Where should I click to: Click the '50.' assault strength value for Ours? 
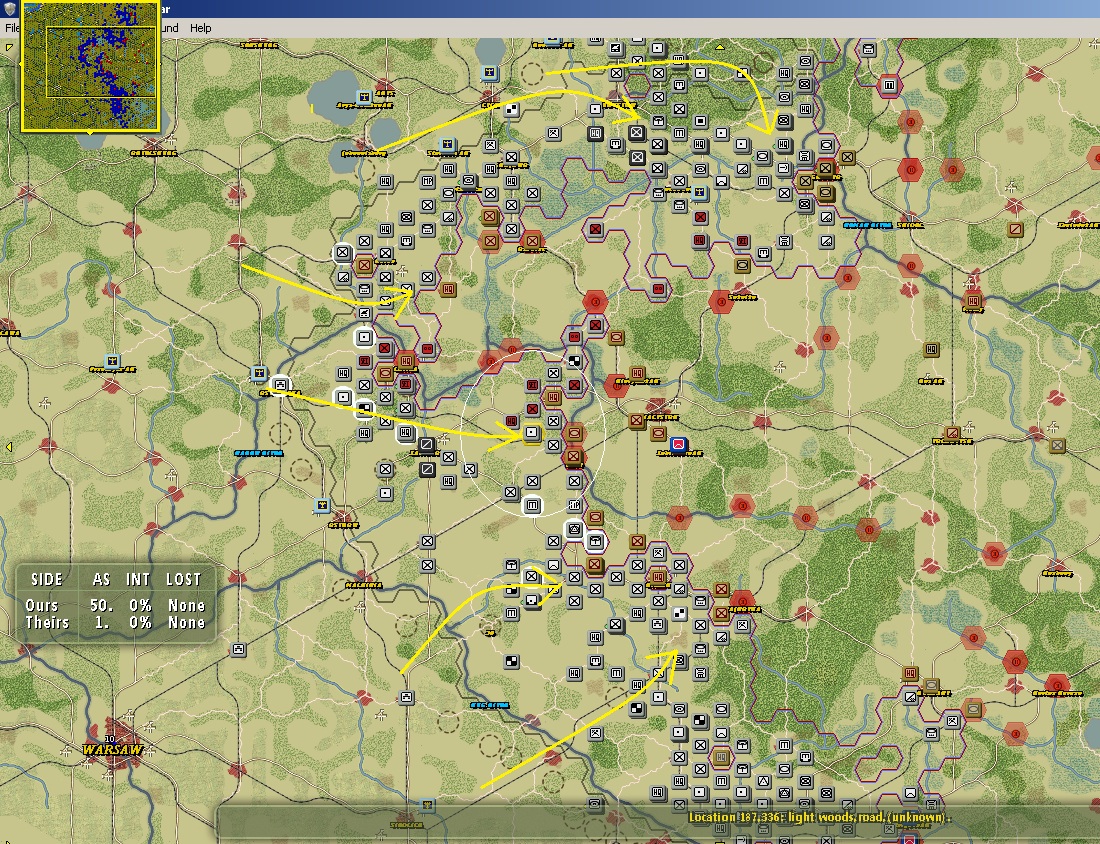pyautogui.click(x=102, y=605)
